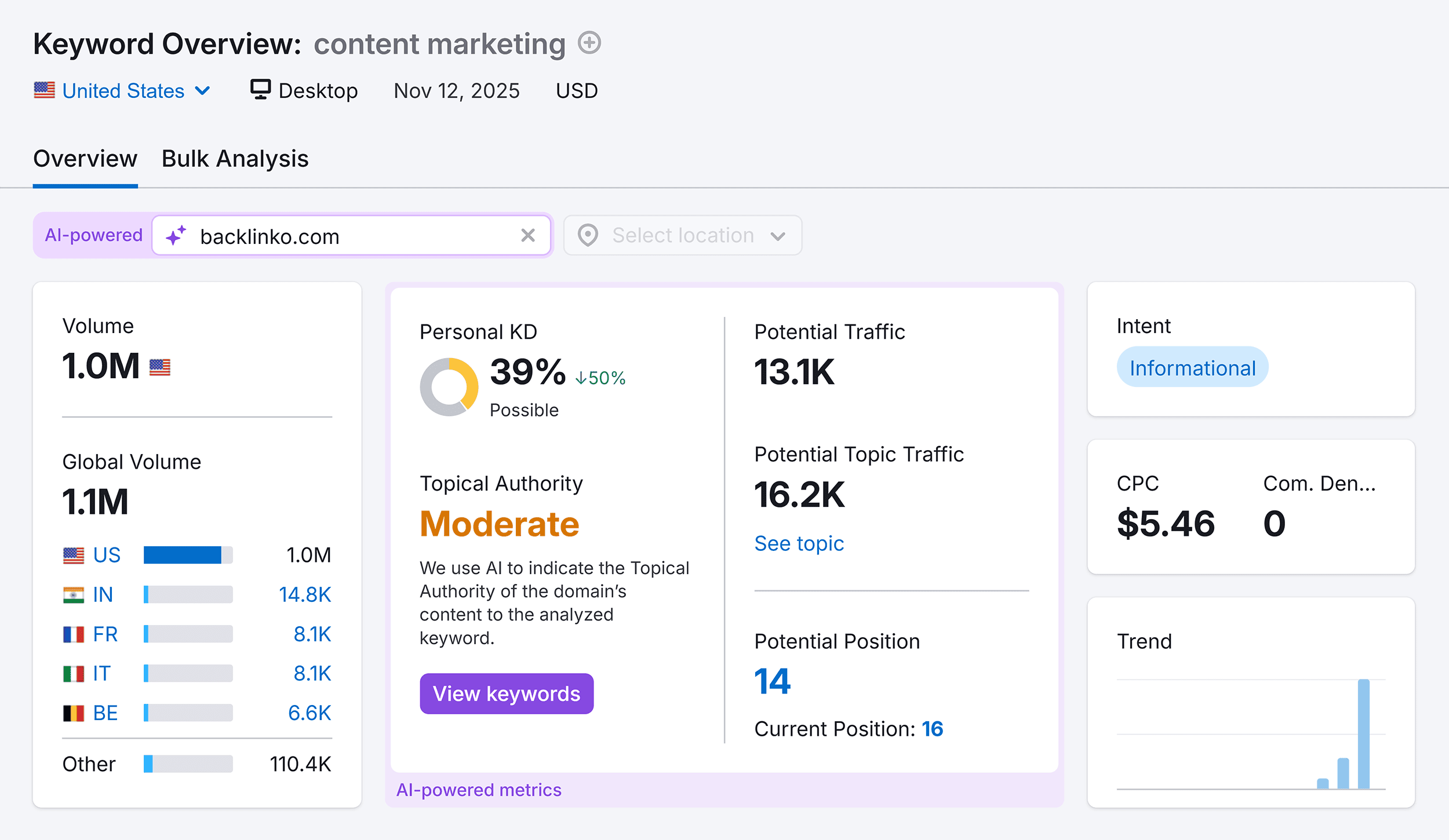Expand the United States country selector
The image size is (1449, 840).
(x=202, y=90)
